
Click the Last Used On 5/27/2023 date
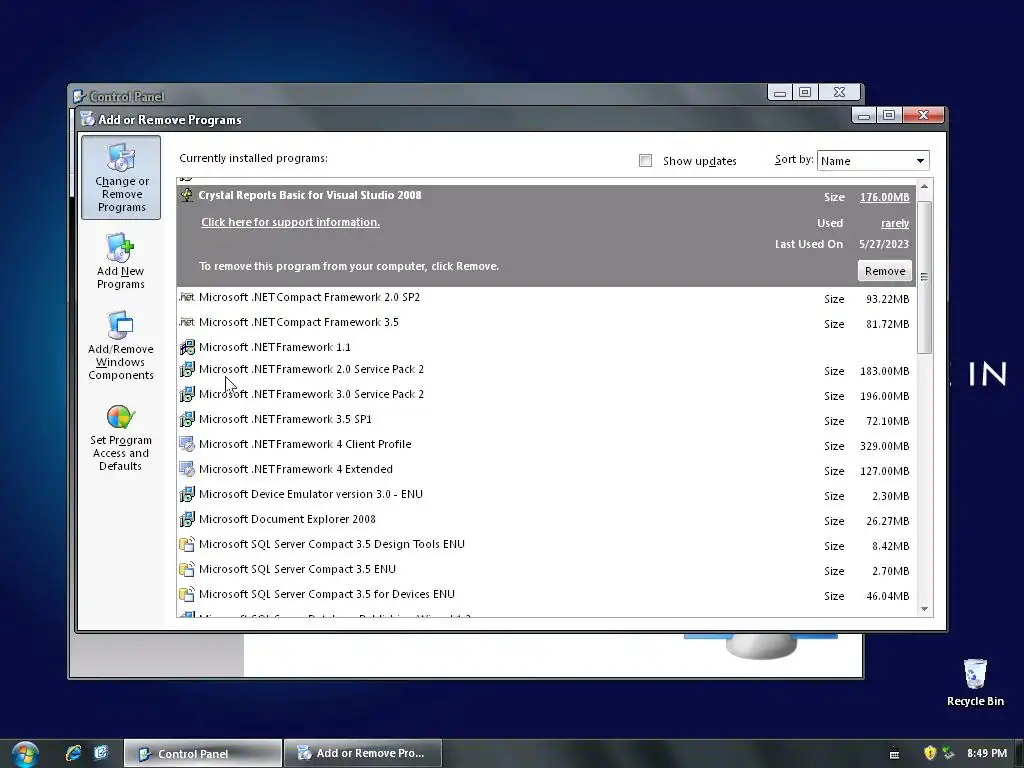884,244
